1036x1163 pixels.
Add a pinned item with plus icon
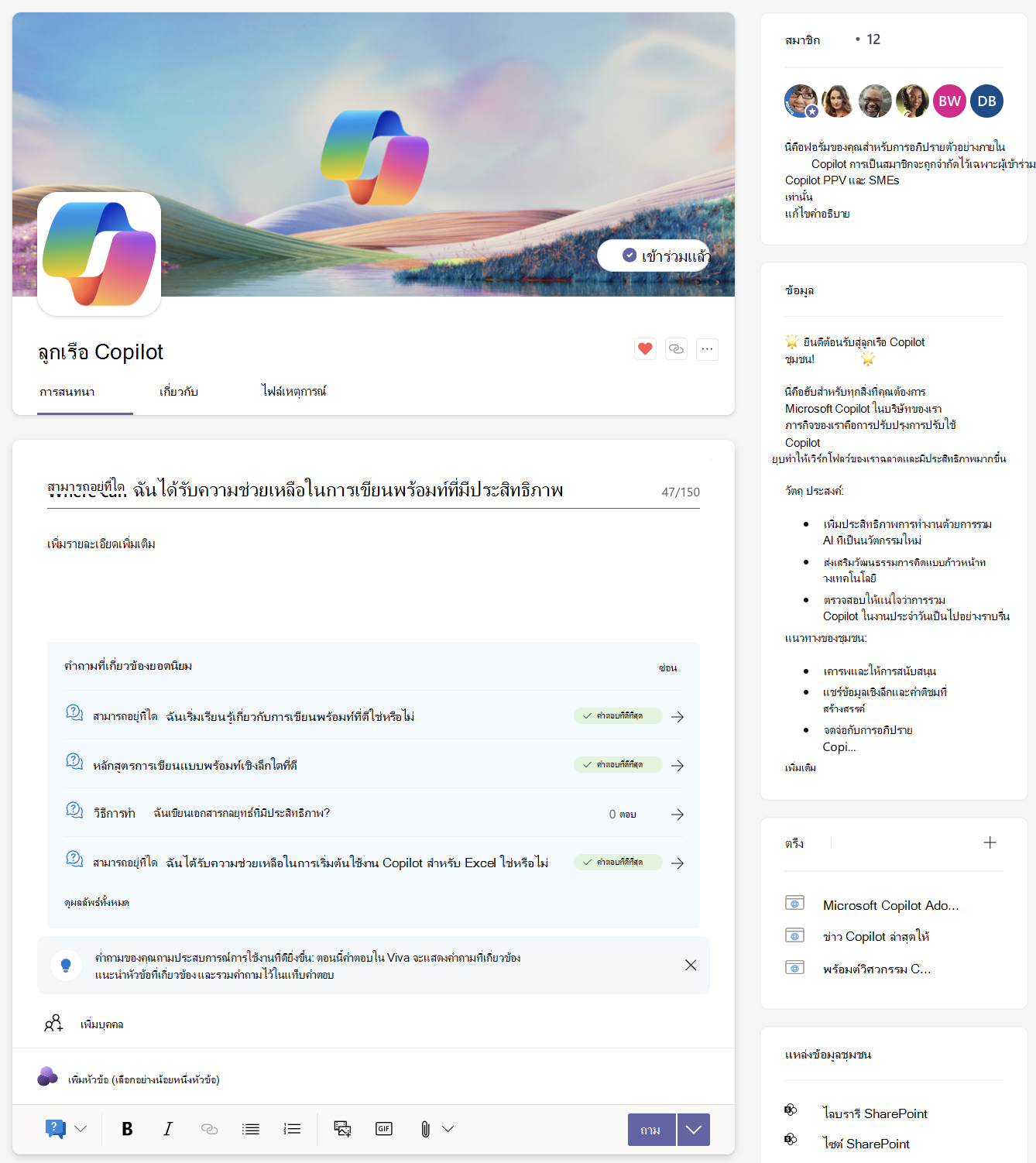(x=990, y=842)
